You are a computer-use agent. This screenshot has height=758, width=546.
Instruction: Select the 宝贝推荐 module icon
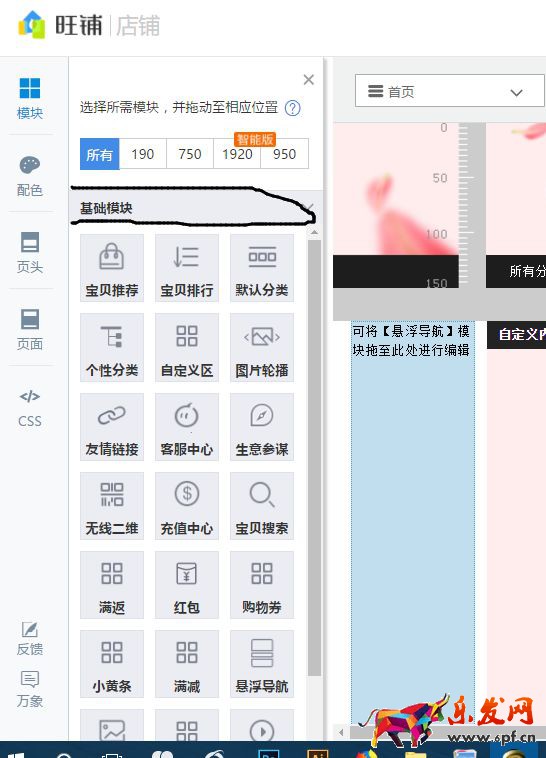[112, 268]
